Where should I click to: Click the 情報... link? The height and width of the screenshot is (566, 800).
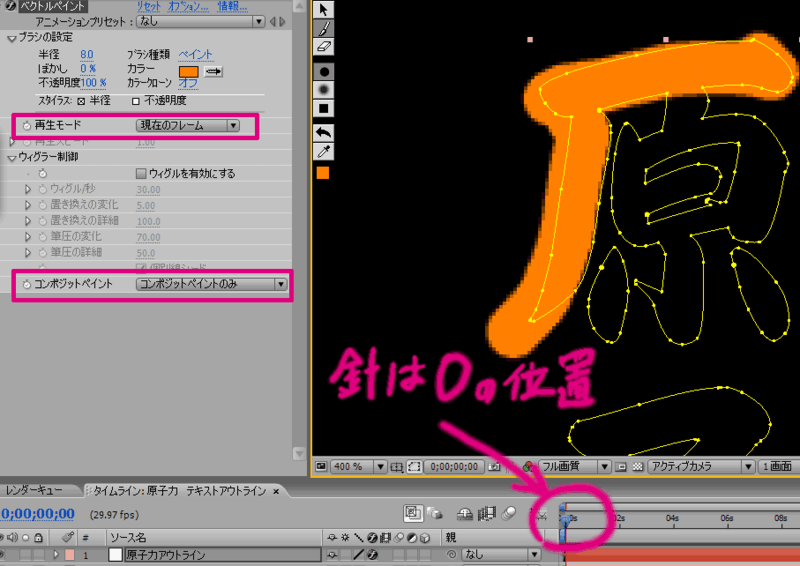tap(232, 7)
